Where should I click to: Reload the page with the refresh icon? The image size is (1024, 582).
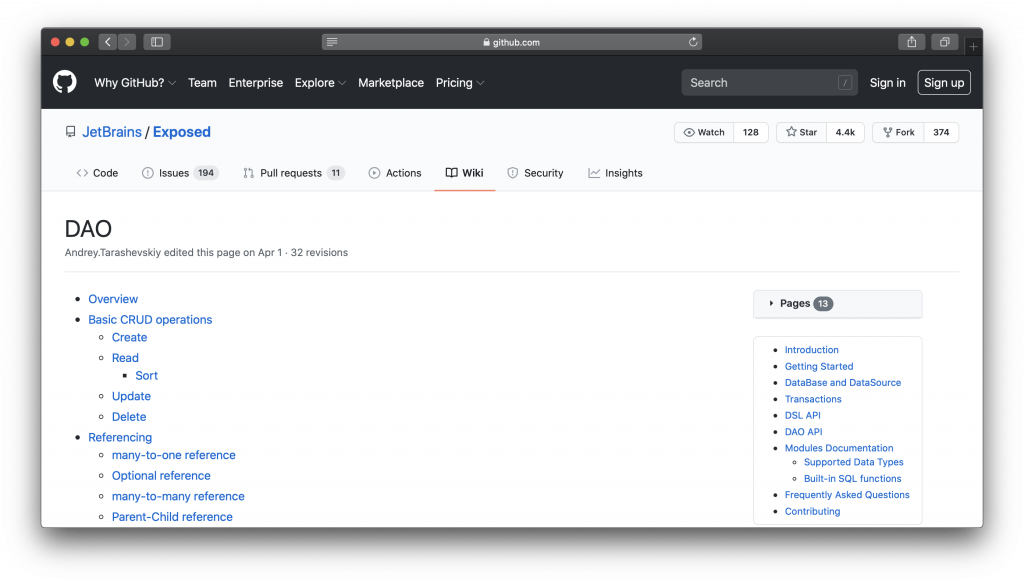tap(693, 42)
